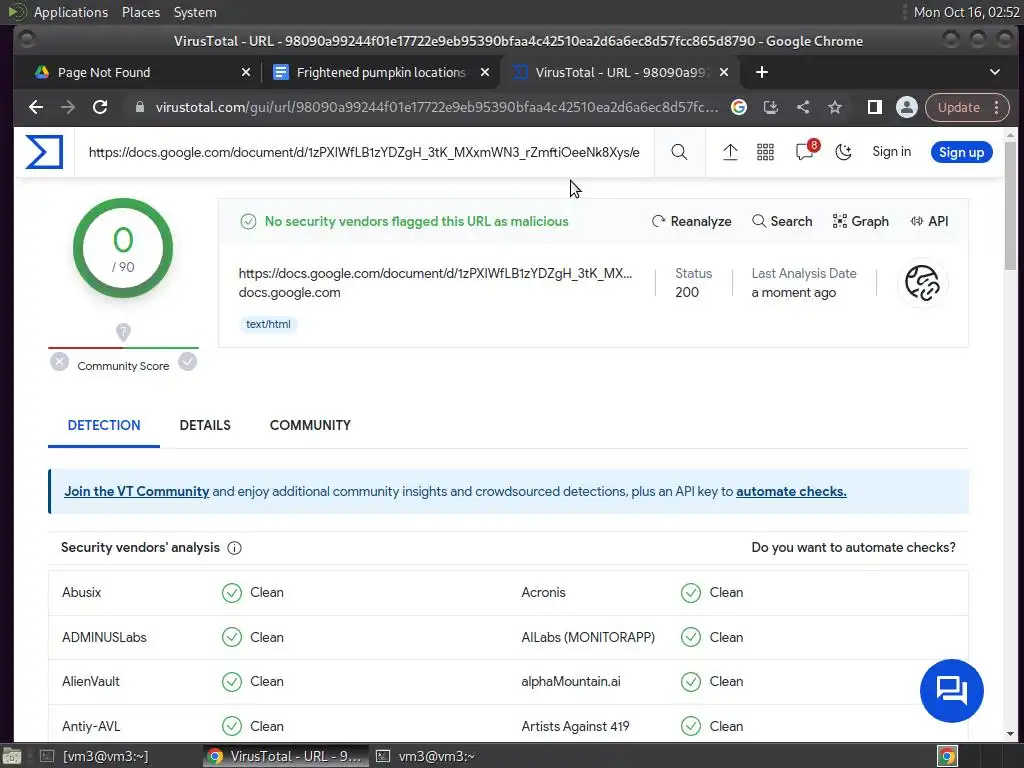Image resolution: width=1024 pixels, height=768 pixels.
Task: Expand the tab search chevron
Action: [x=995, y=72]
